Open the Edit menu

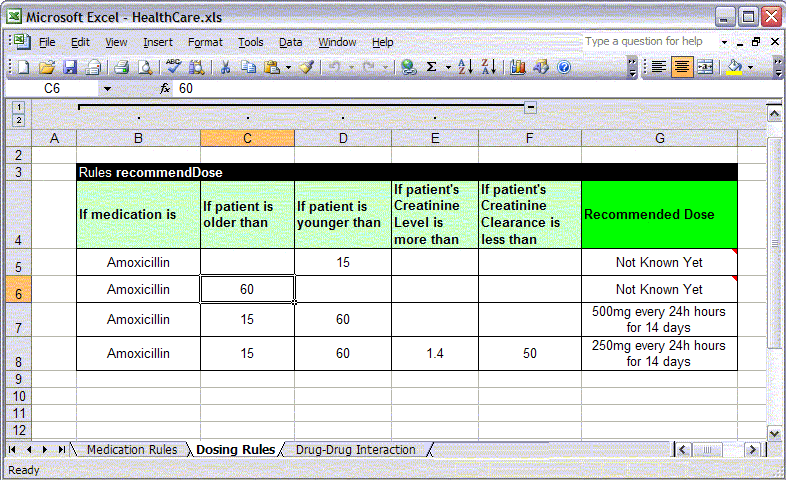80,43
